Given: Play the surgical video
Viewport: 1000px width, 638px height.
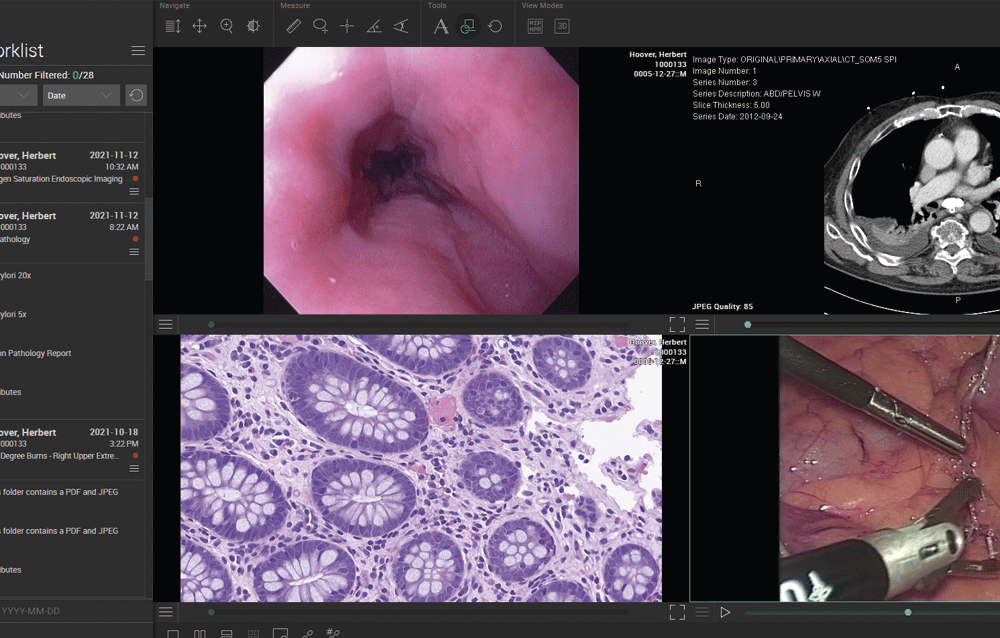Looking at the screenshot, I should 725,612.
